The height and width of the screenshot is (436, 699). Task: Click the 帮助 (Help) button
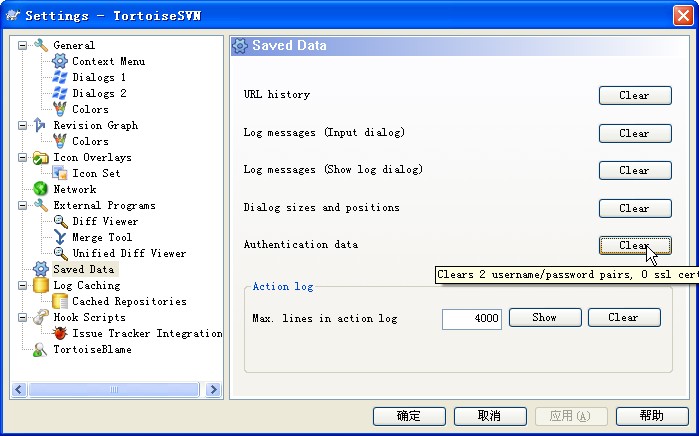(x=652, y=416)
